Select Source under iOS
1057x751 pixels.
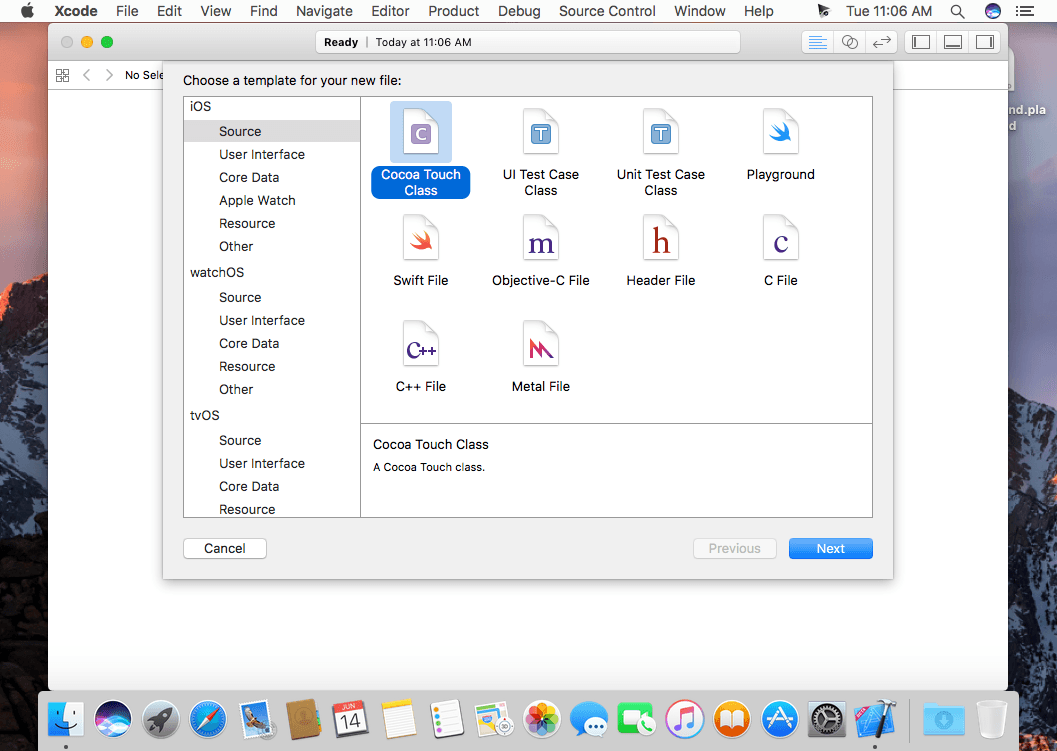pos(272,131)
